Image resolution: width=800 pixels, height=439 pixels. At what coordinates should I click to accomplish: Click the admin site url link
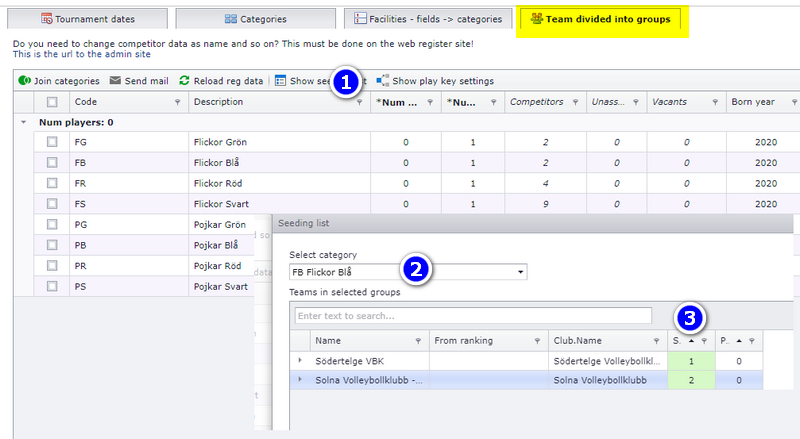tap(82, 54)
